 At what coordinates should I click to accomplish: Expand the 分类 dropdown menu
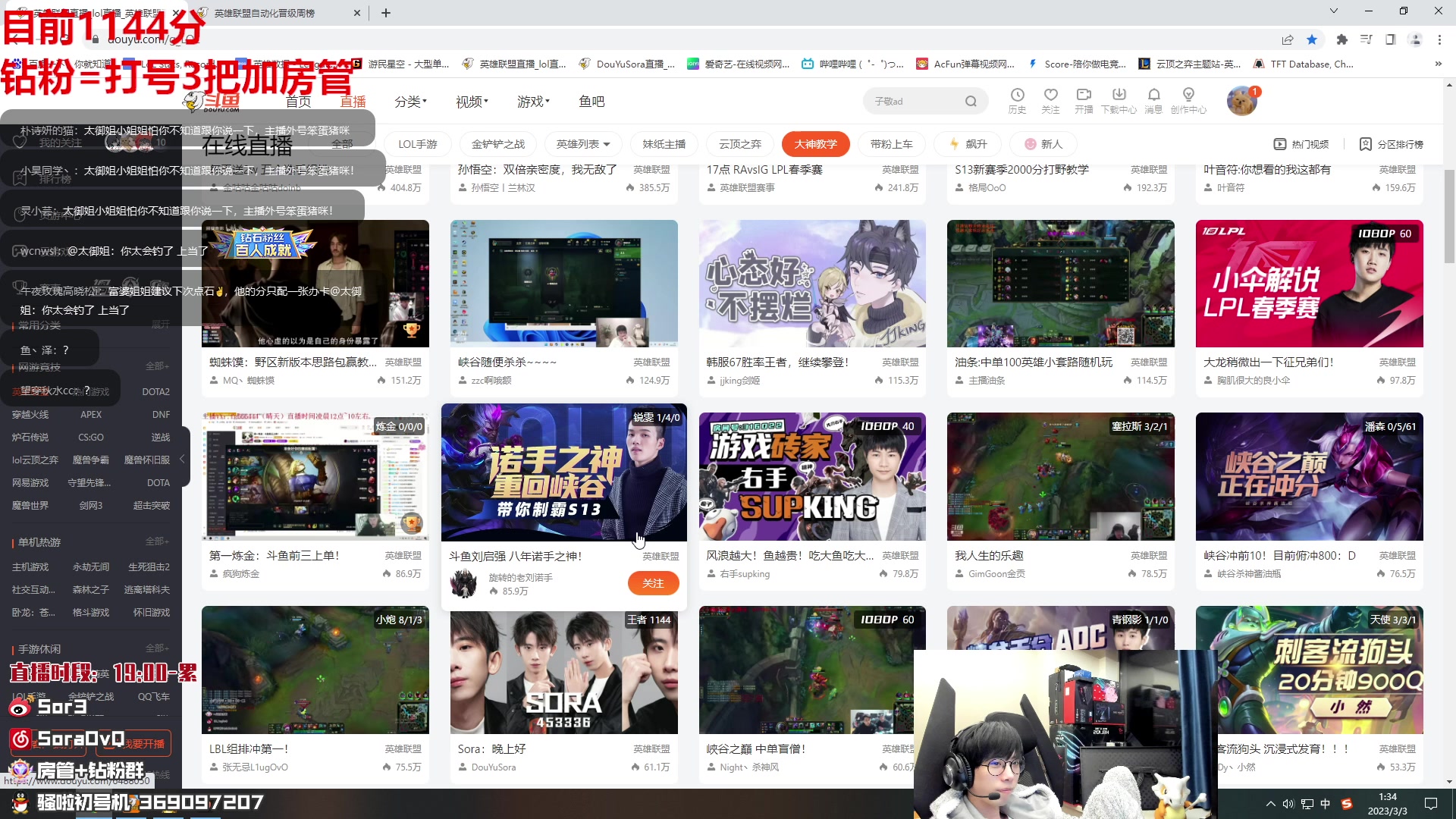[x=410, y=102]
